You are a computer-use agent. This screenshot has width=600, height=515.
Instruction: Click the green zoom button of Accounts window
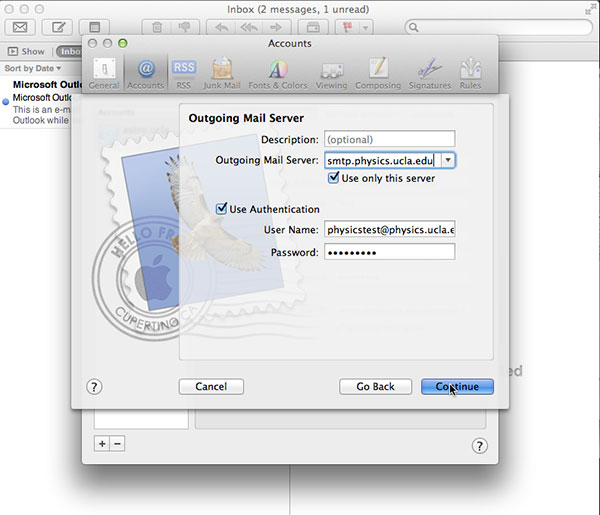pos(122,43)
